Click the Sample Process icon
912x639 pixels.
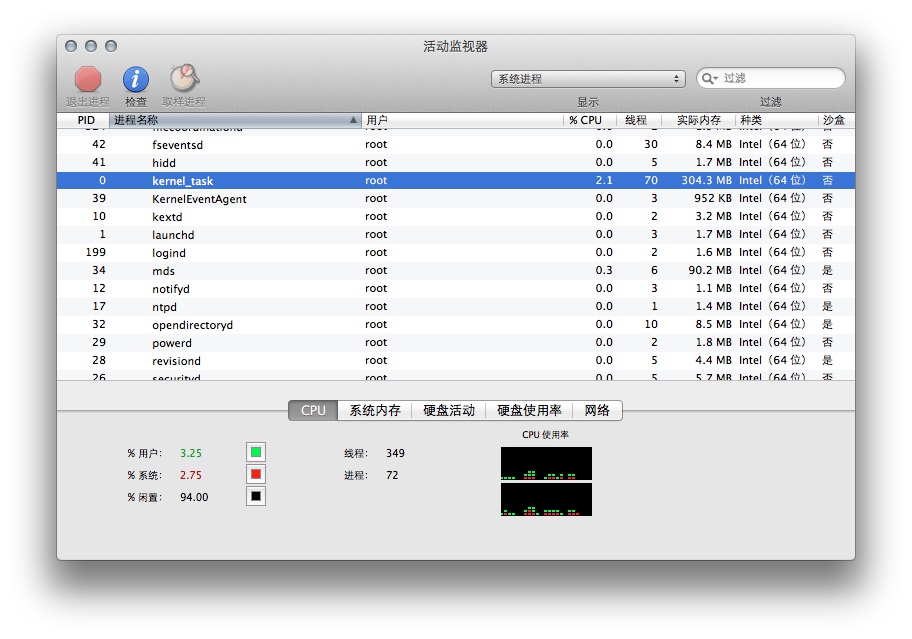pyautogui.click(x=184, y=78)
